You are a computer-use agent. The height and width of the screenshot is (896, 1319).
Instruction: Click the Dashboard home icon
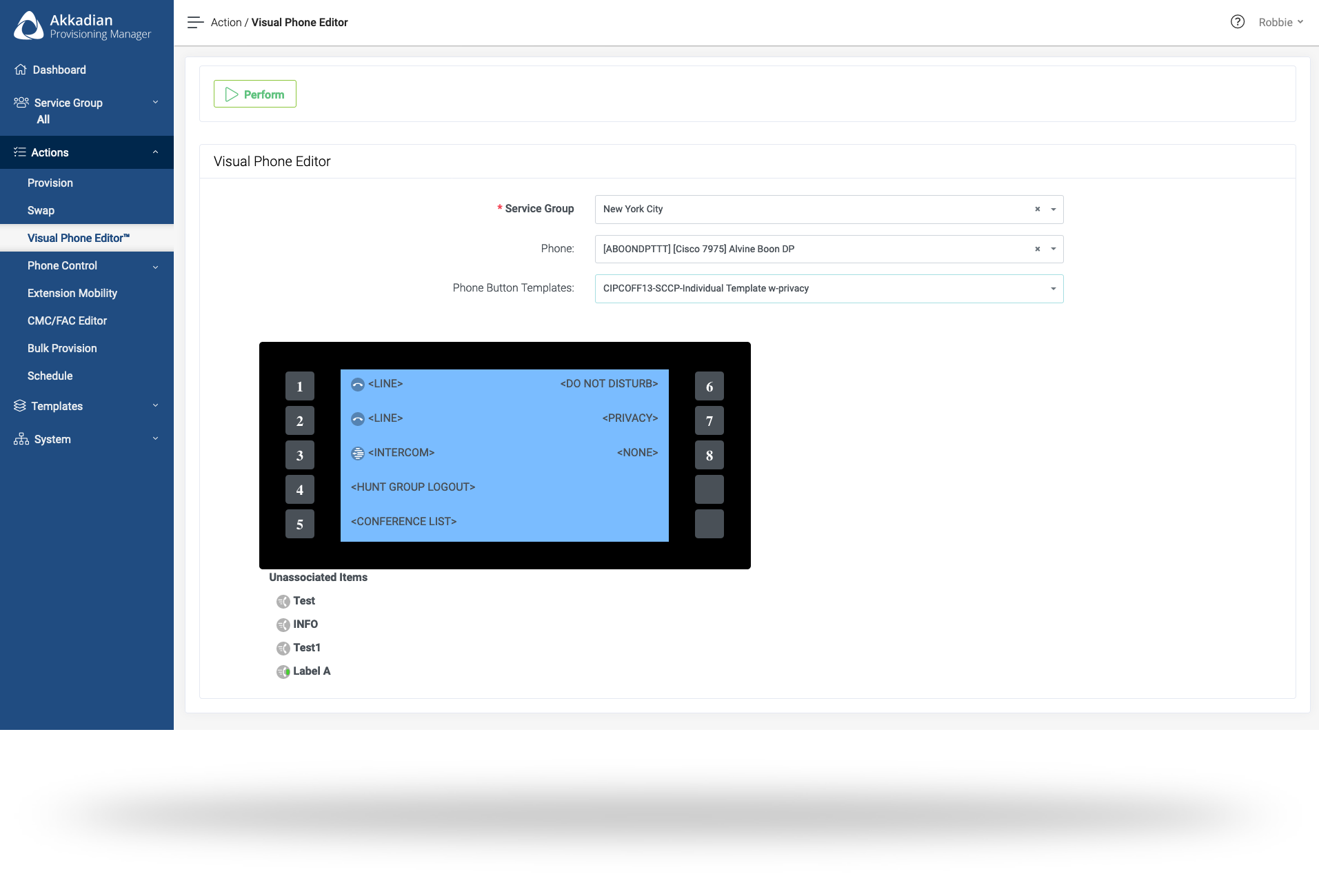(21, 70)
